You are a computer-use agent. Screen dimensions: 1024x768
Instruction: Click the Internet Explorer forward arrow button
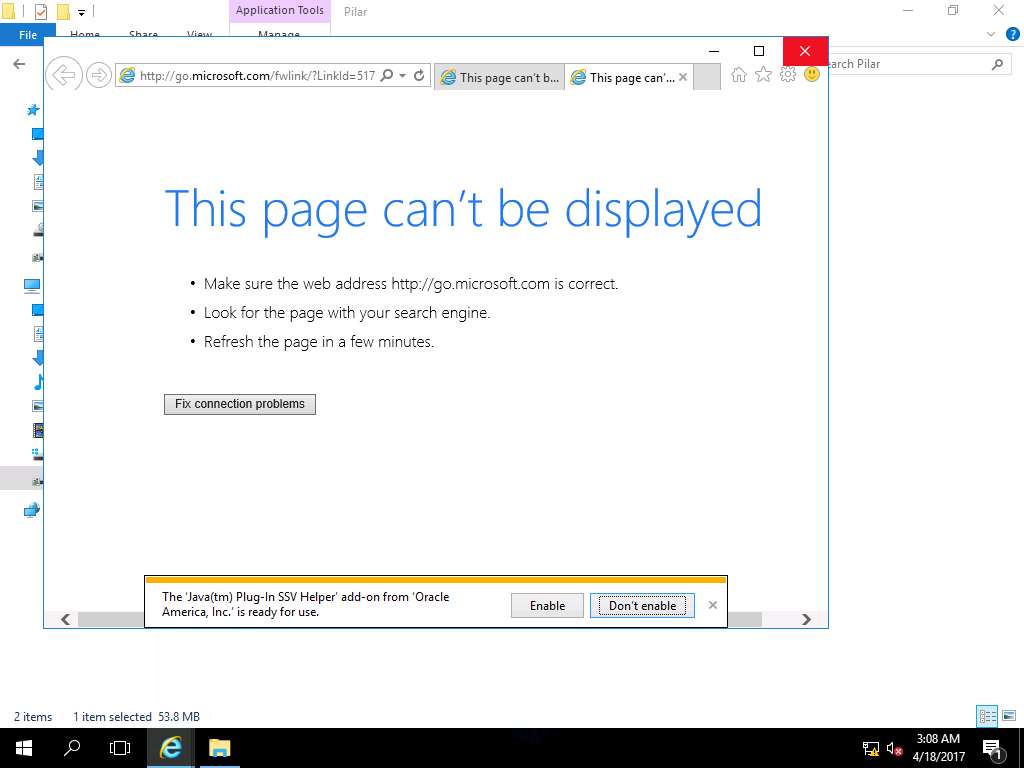[99, 75]
